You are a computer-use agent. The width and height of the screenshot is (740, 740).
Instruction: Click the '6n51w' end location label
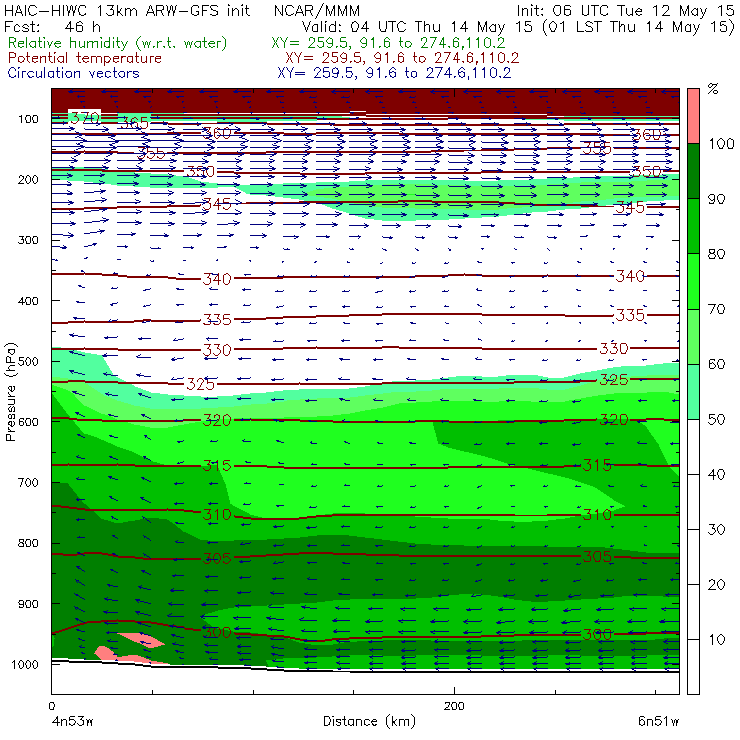point(658,721)
